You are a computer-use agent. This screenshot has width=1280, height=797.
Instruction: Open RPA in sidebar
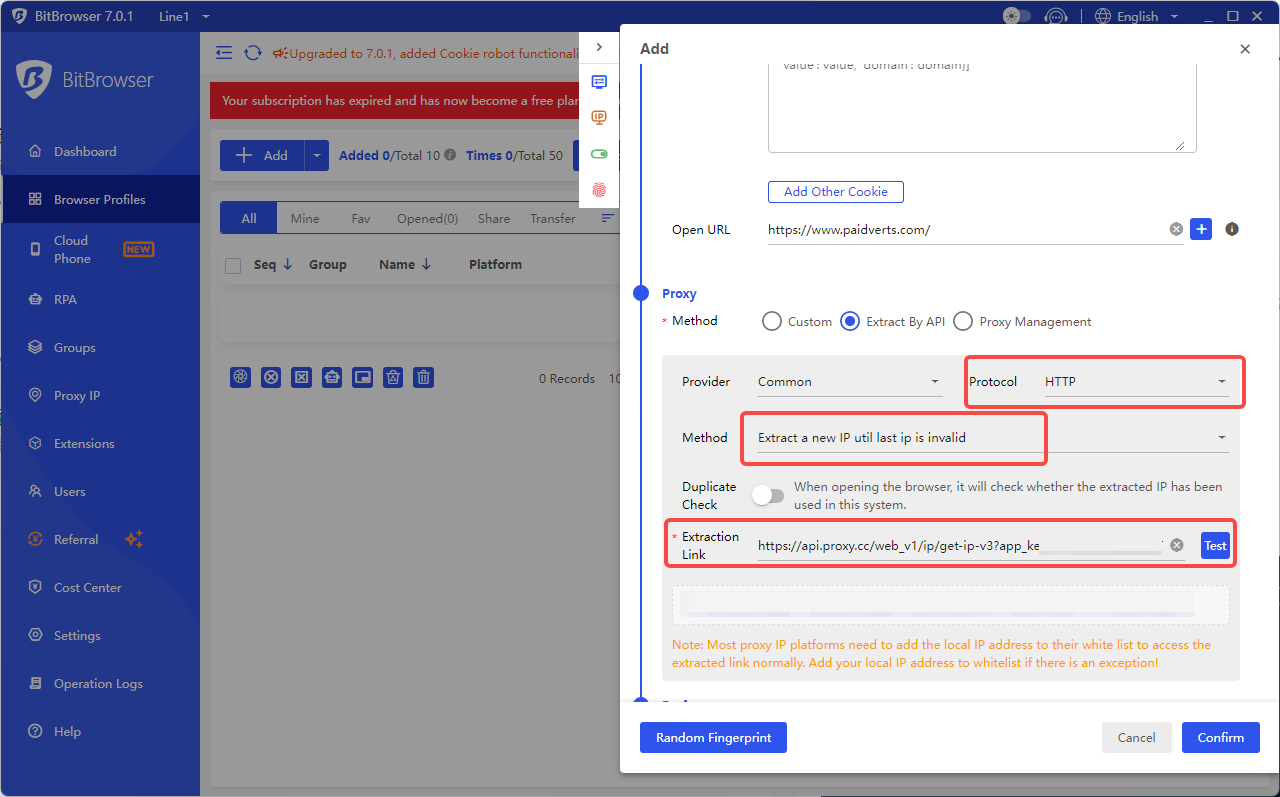pos(100,299)
